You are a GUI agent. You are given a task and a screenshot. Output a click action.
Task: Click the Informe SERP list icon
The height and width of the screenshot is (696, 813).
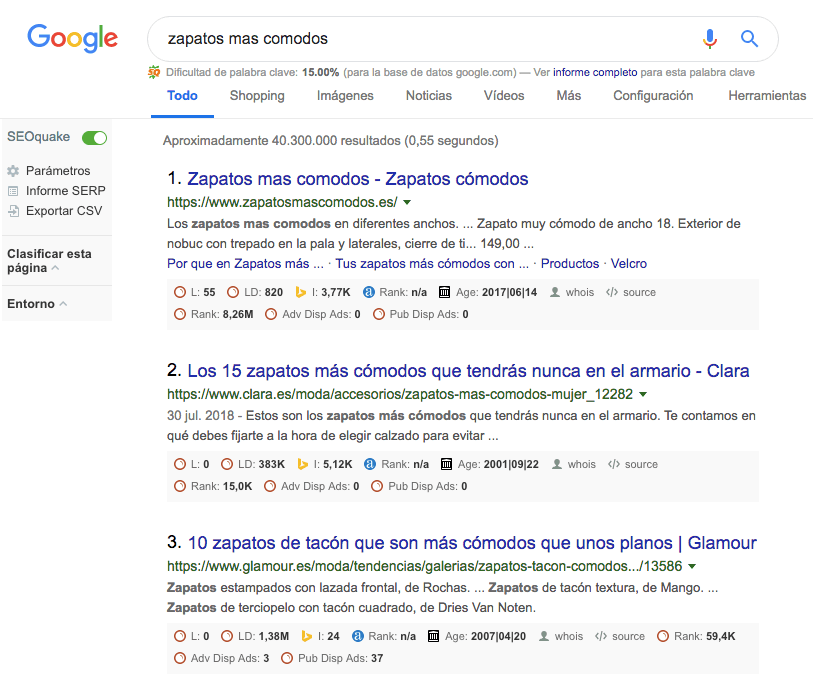coord(13,191)
